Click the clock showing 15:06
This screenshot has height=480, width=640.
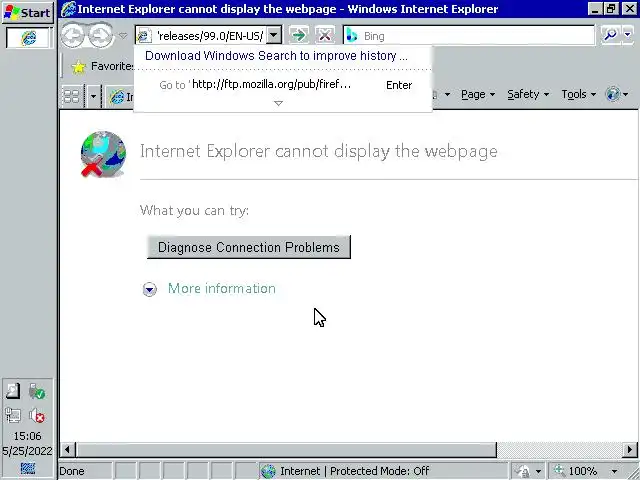pyautogui.click(x=27, y=436)
